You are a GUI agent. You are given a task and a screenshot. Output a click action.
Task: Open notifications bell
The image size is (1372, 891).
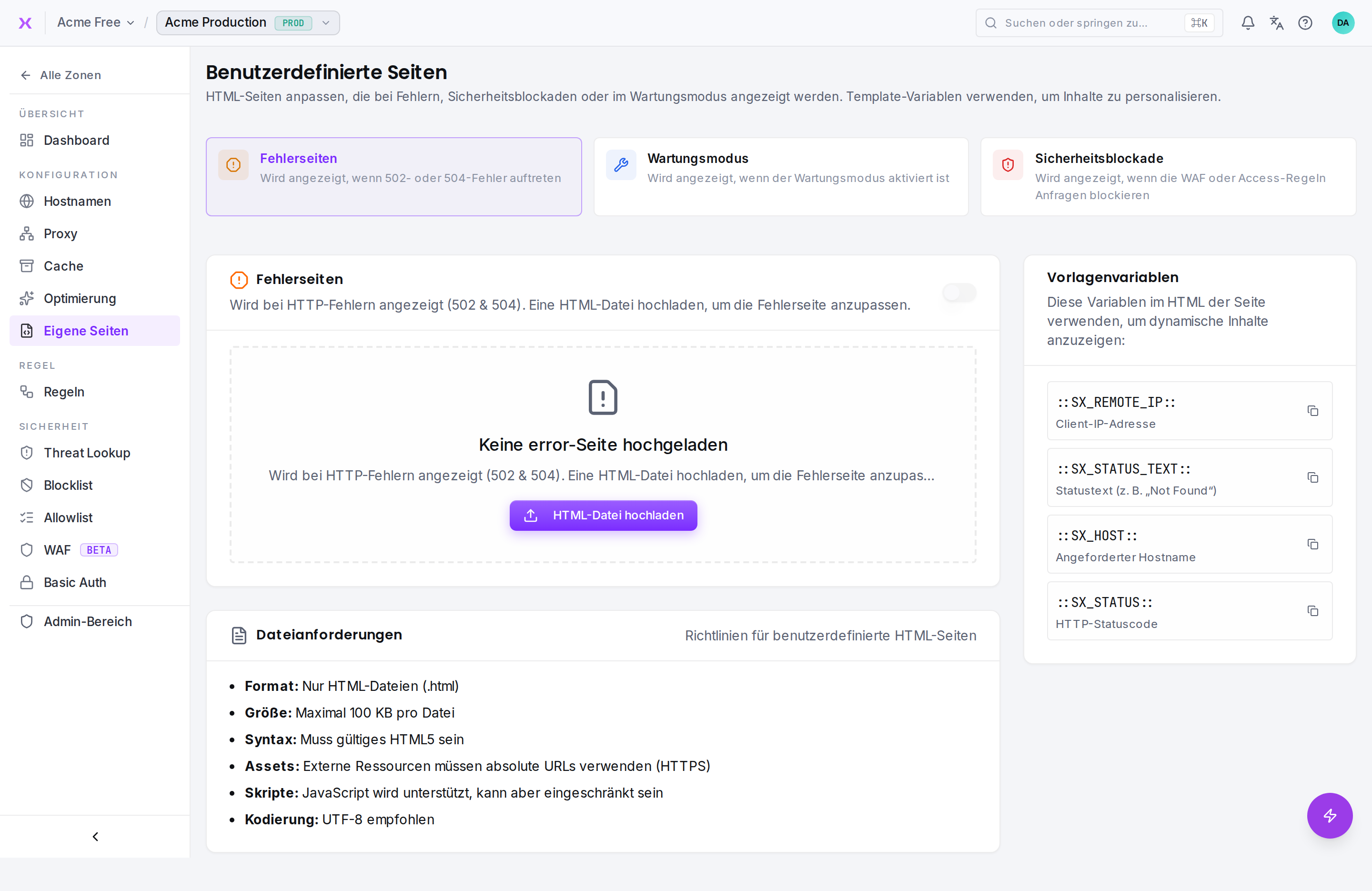[1248, 23]
